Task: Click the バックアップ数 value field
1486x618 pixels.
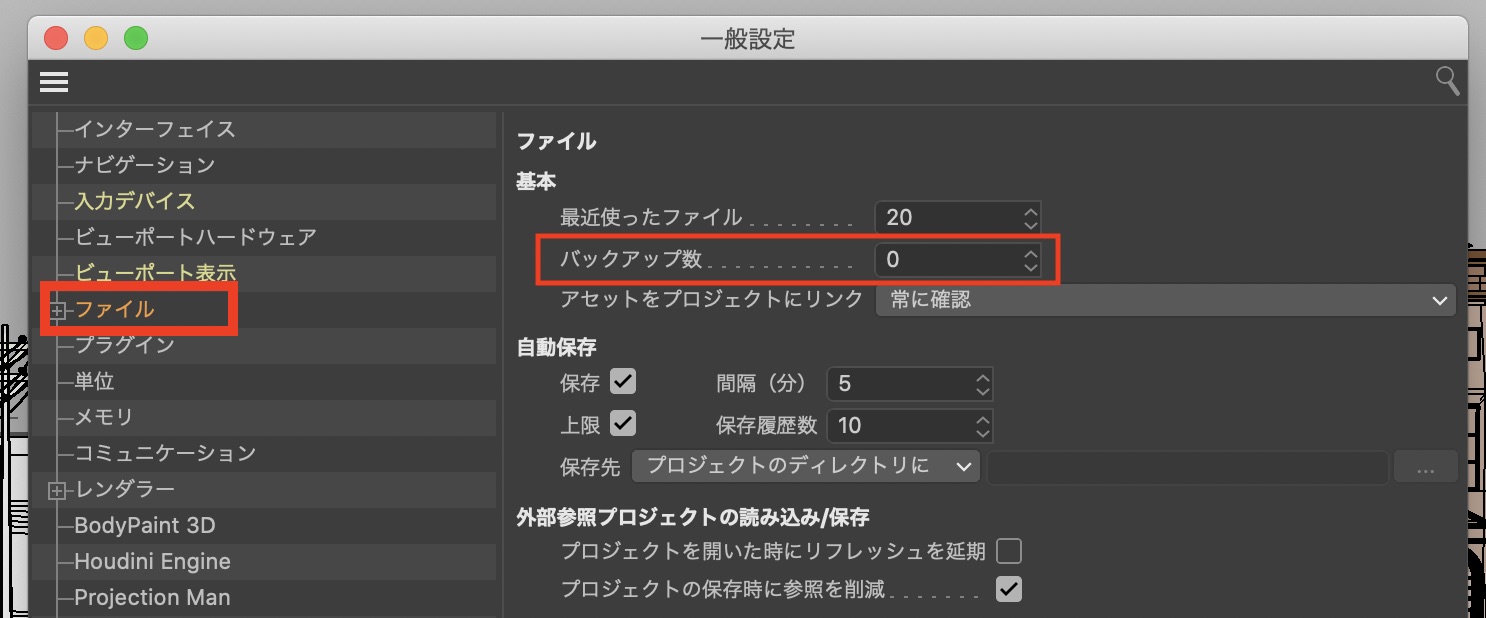Action: point(945,260)
